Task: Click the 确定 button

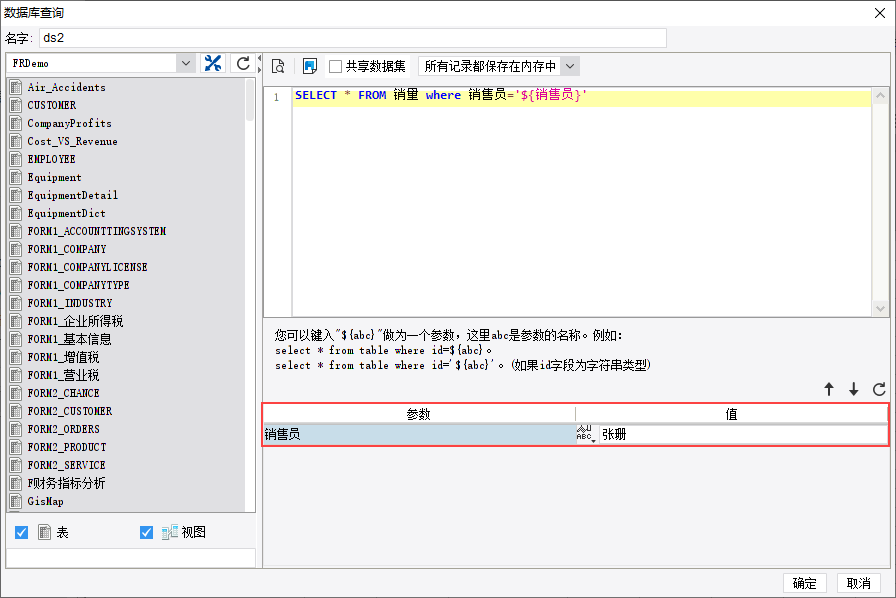Action: pos(804,583)
